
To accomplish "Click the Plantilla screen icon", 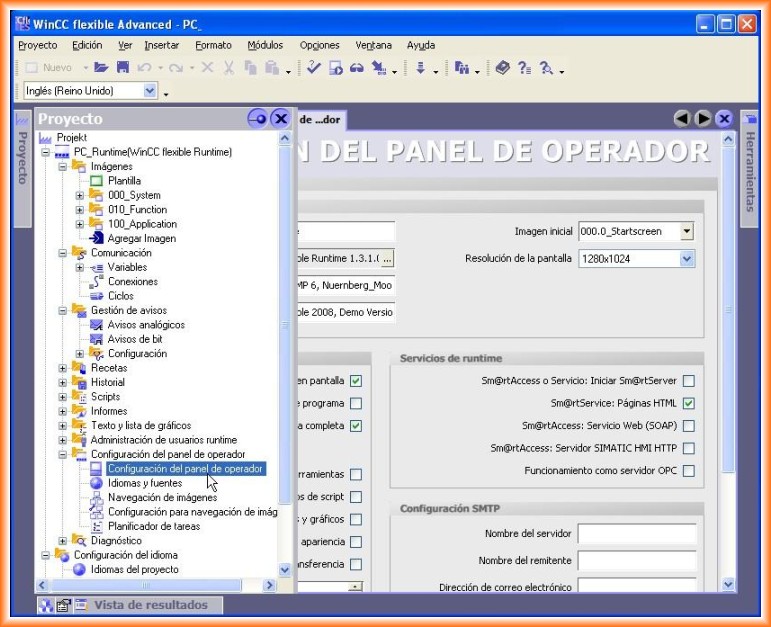I will 97,181.
